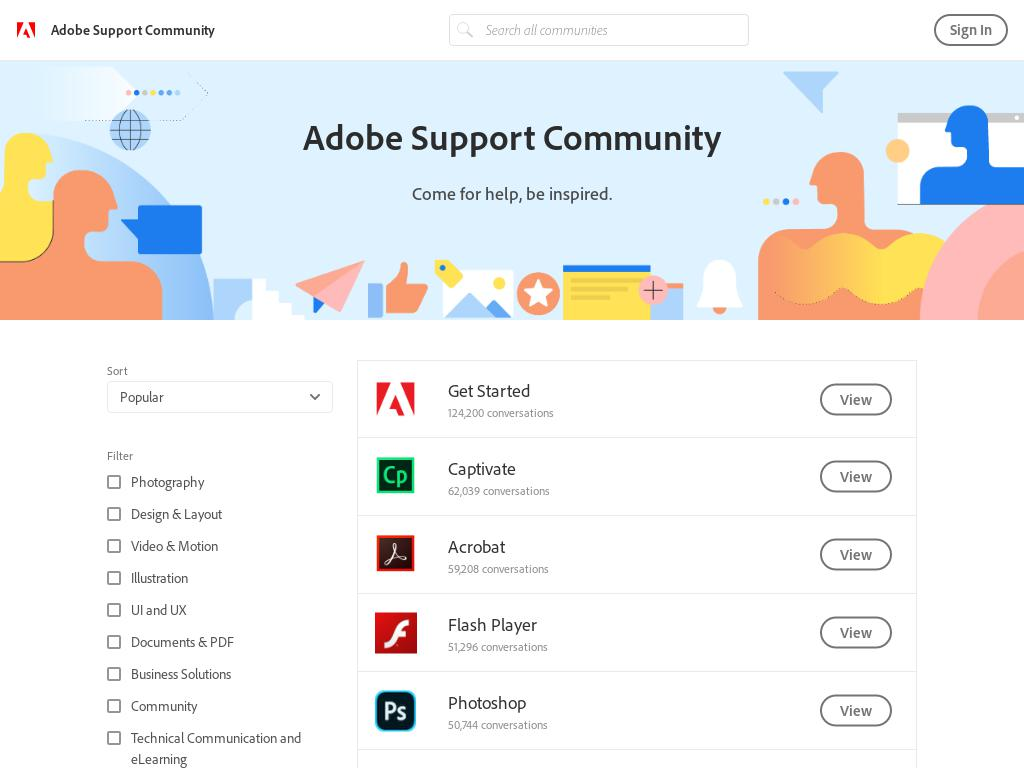View the Captivate community

(856, 477)
